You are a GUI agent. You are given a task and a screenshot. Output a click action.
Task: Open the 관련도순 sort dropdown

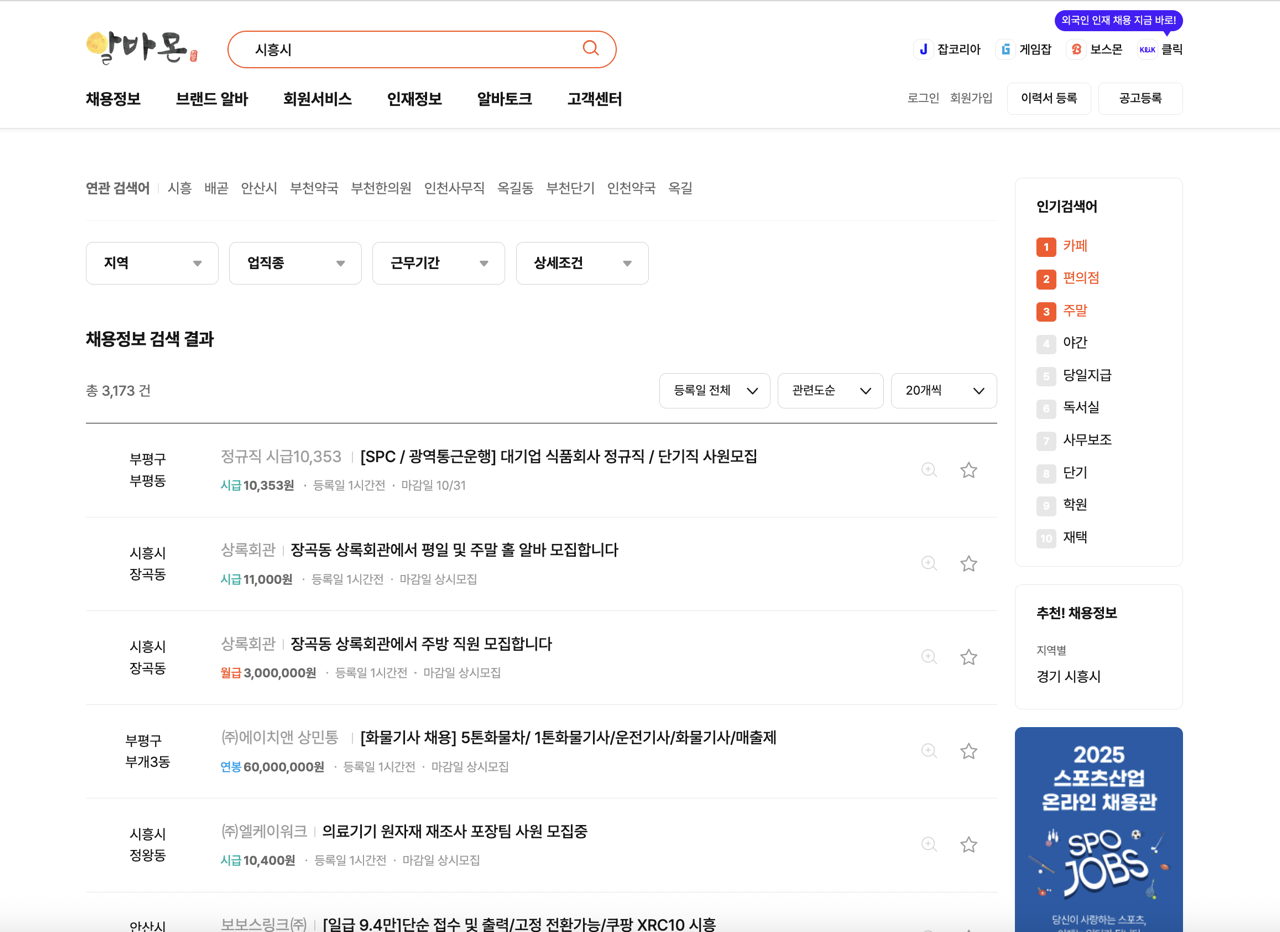(x=830, y=391)
